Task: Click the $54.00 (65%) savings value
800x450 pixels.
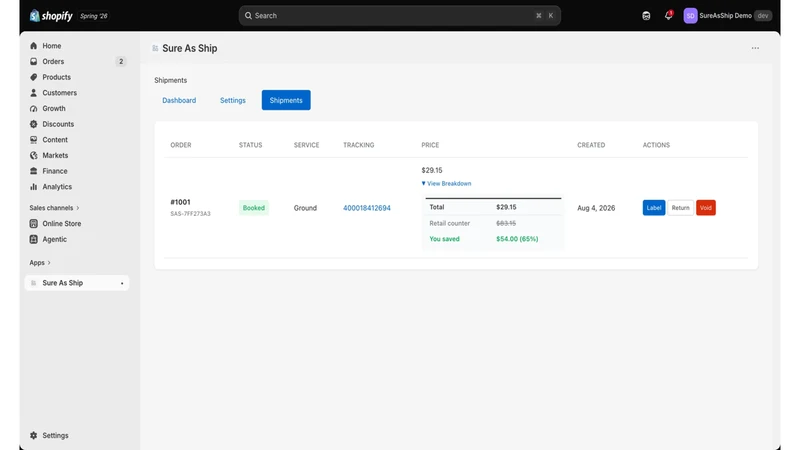Action: (x=517, y=239)
